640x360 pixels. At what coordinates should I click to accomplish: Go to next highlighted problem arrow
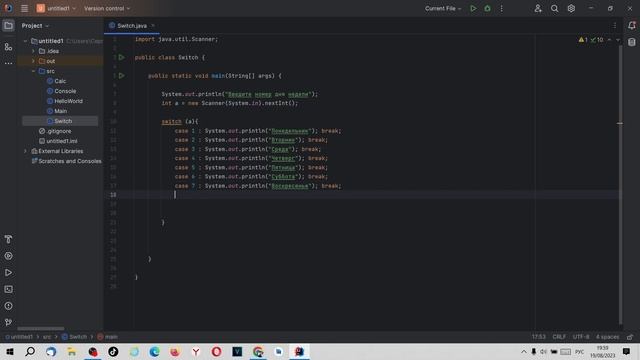(x=618, y=40)
